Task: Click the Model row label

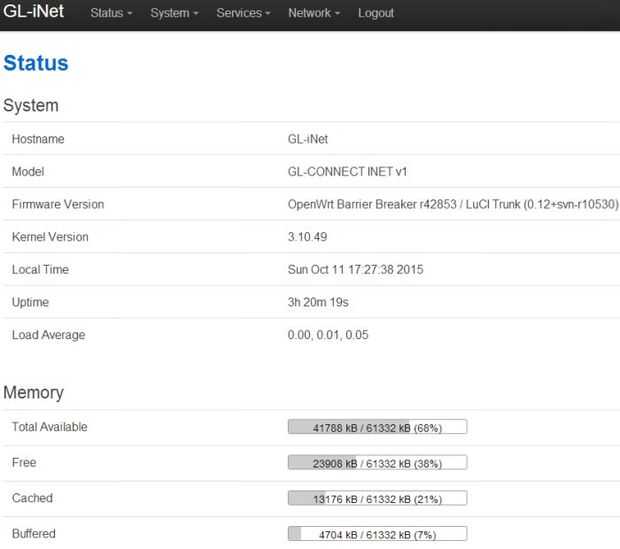Action: click(28, 172)
